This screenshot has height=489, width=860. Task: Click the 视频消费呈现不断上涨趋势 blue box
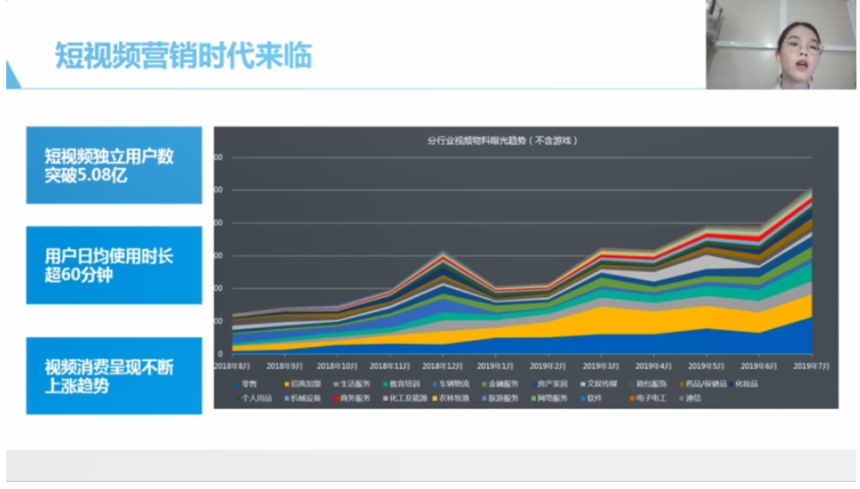tap(114, 375)
